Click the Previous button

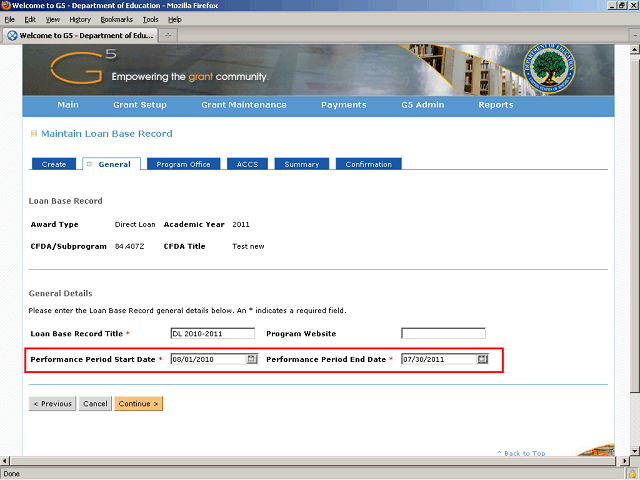tap(52, 404)
